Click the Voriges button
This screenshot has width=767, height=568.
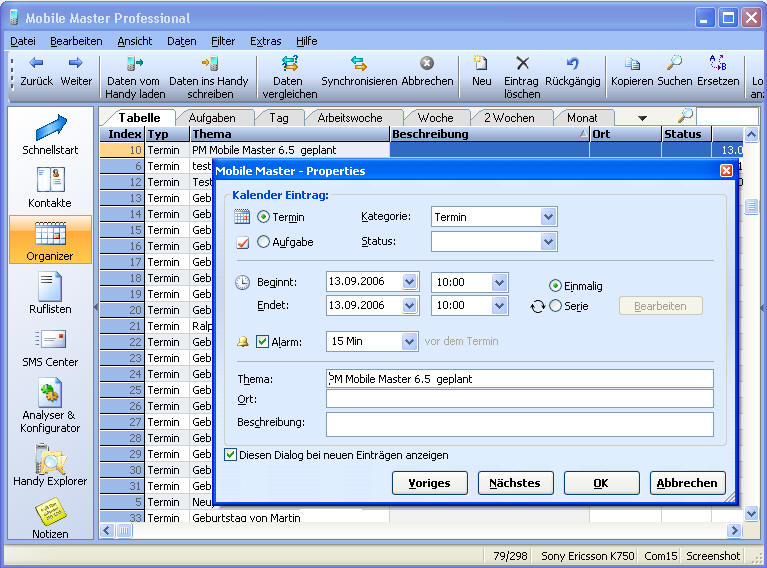click(429, 483)
